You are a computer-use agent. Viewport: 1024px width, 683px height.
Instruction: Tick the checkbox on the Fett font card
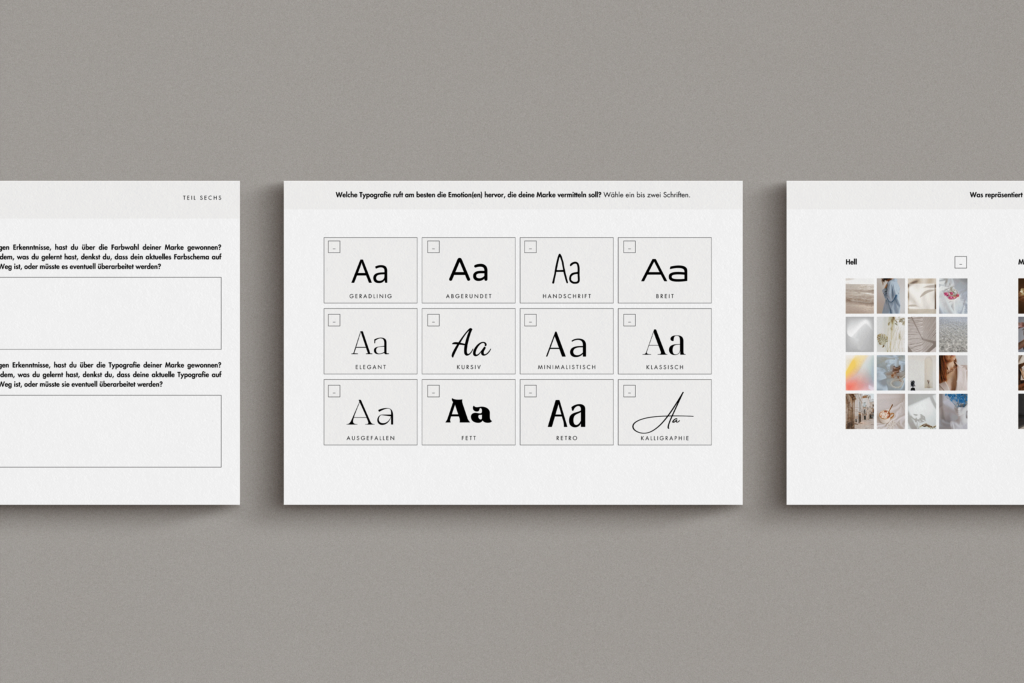(433, 391)
